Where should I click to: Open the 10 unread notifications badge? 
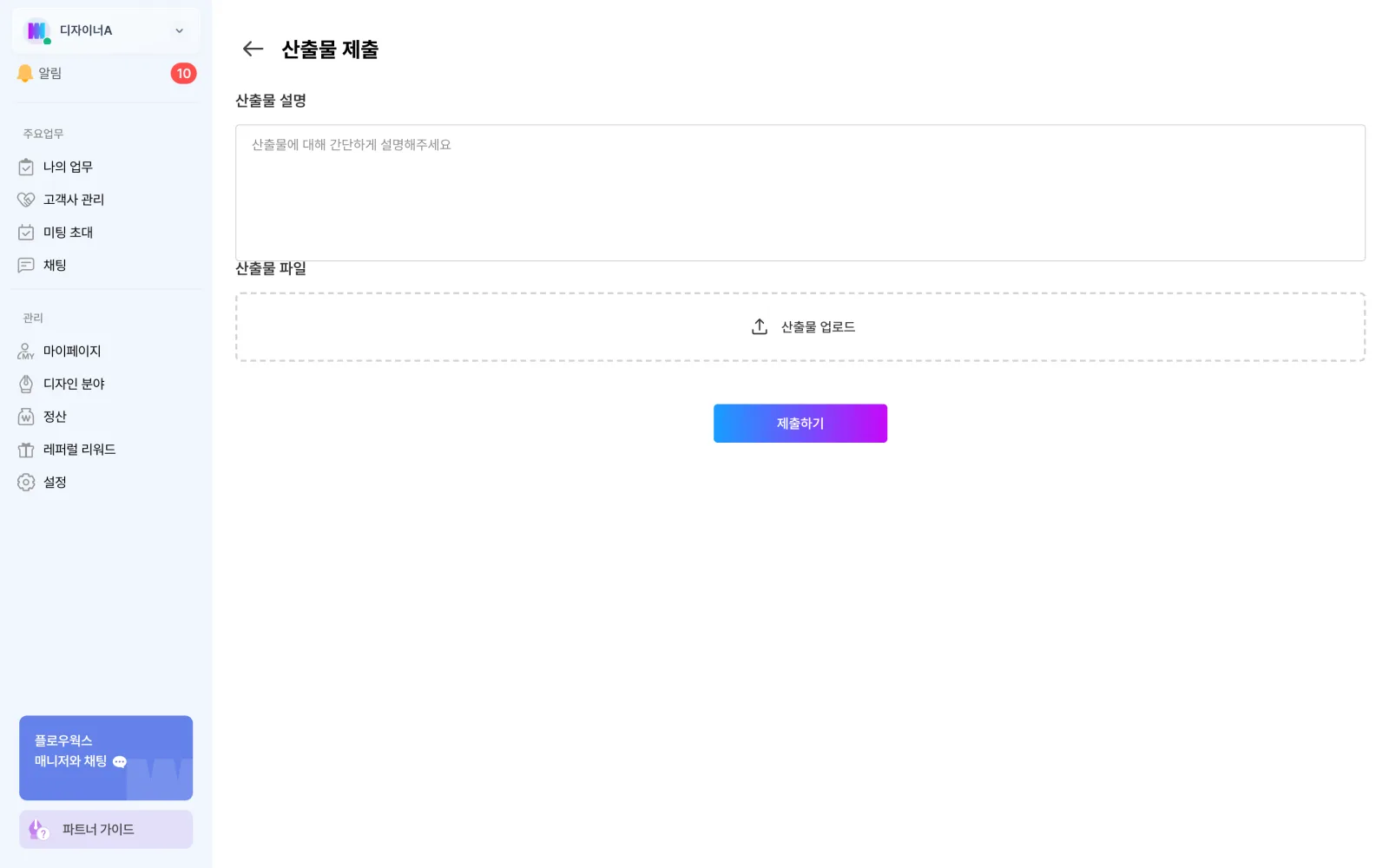pyautogui.click(x=183, y=74)
